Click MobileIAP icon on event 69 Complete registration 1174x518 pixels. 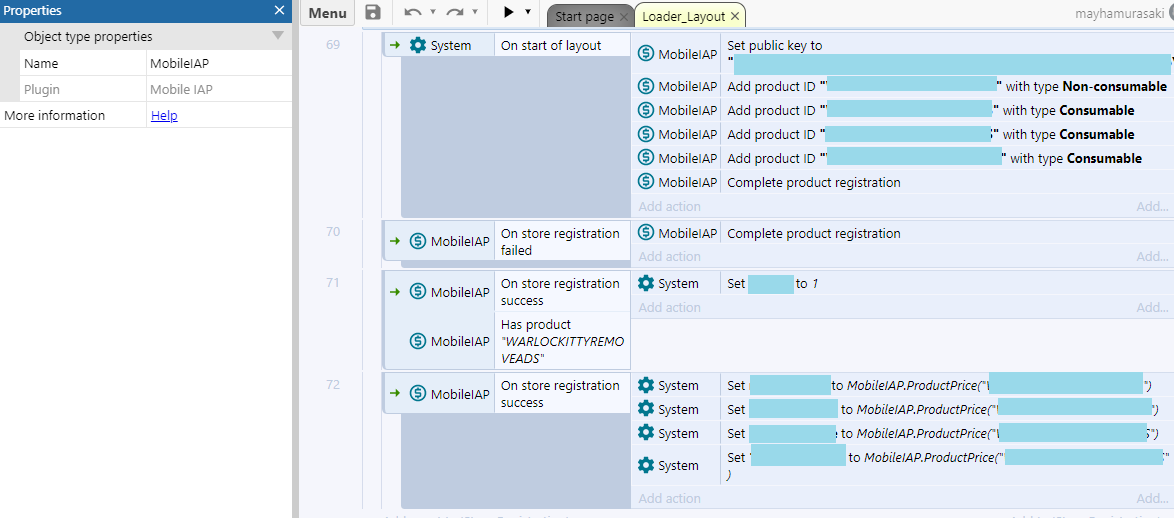[645, 182]
